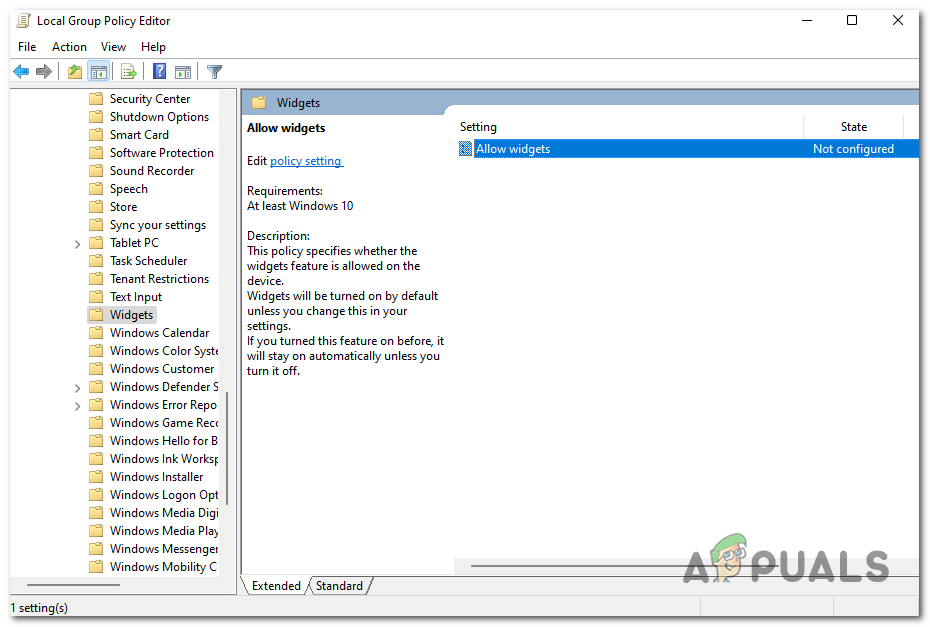This screenshot has width=930, height=627.
Task: Select Windows Messenger in the tree
Action: click(164, 549)
